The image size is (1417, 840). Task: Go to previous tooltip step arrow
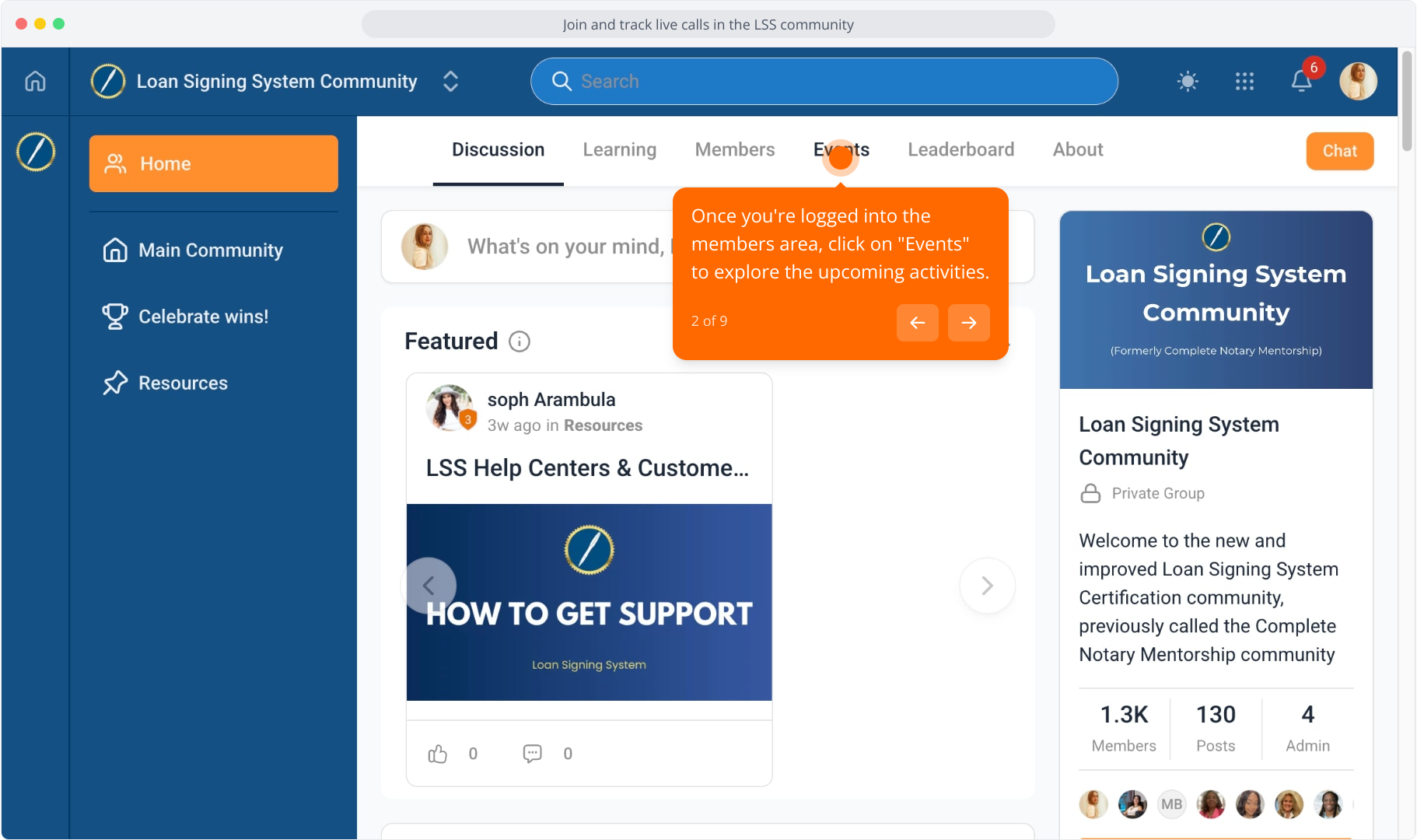pyautogui.click(x=917, y=322)
